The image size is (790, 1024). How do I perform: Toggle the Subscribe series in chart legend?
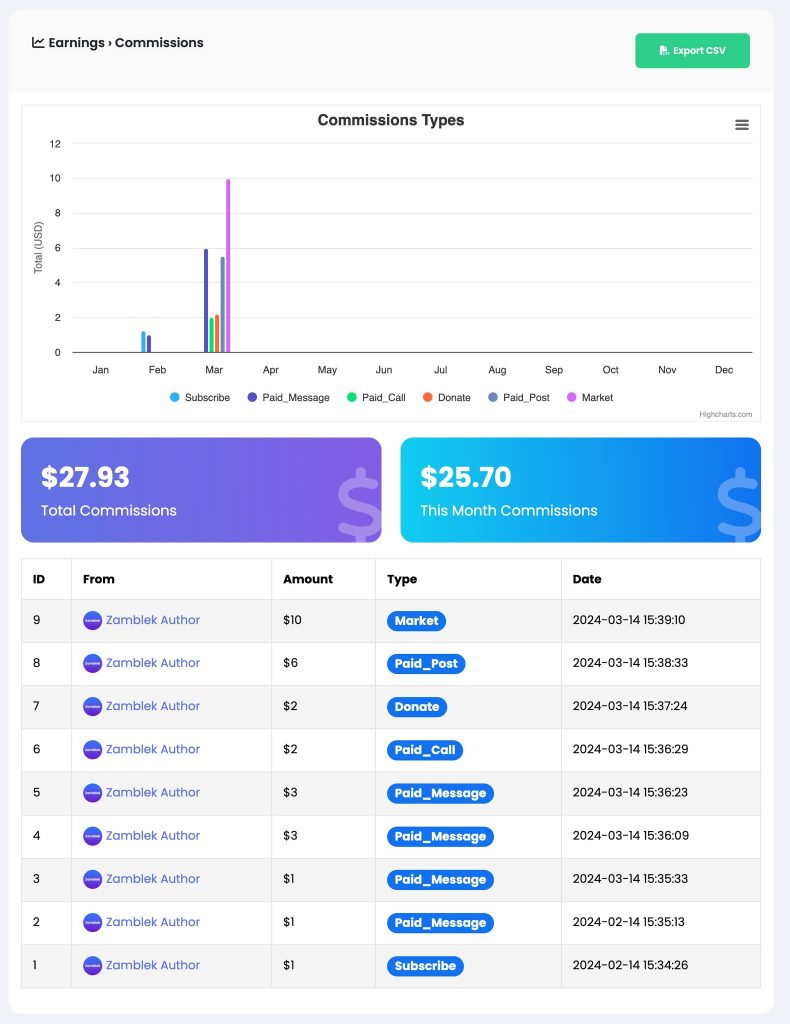point(200,397)
